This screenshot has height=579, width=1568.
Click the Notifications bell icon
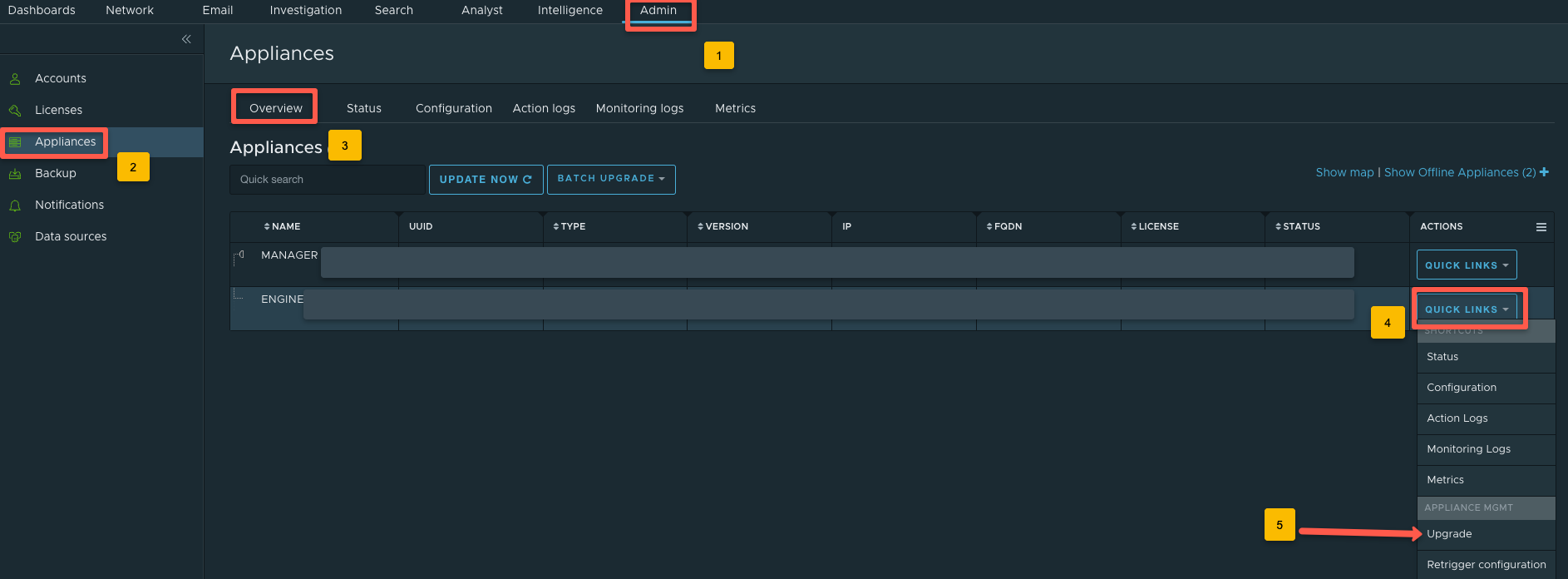(x=15, y=205)
